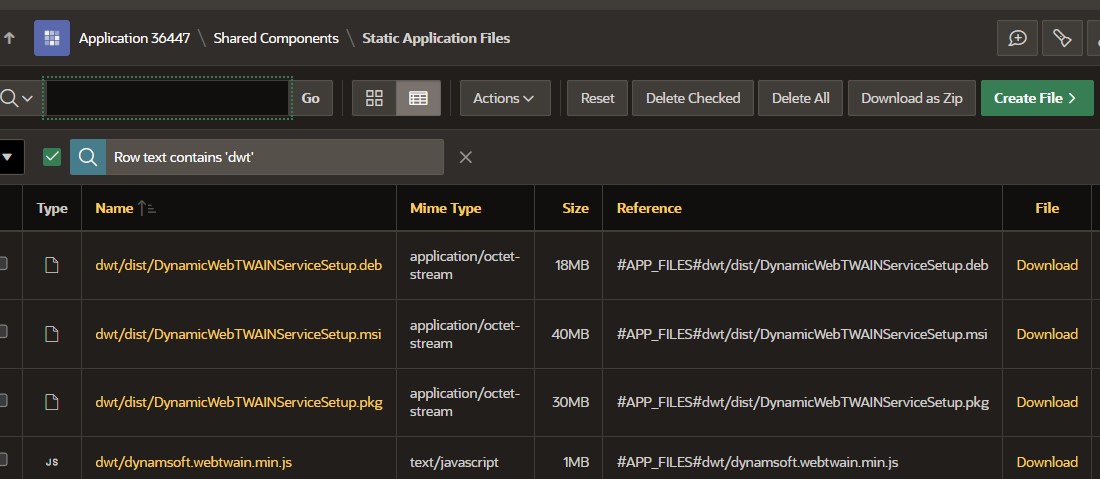
Task: Click application/octet-stream cell in .deb row
Action: (464, 265)
